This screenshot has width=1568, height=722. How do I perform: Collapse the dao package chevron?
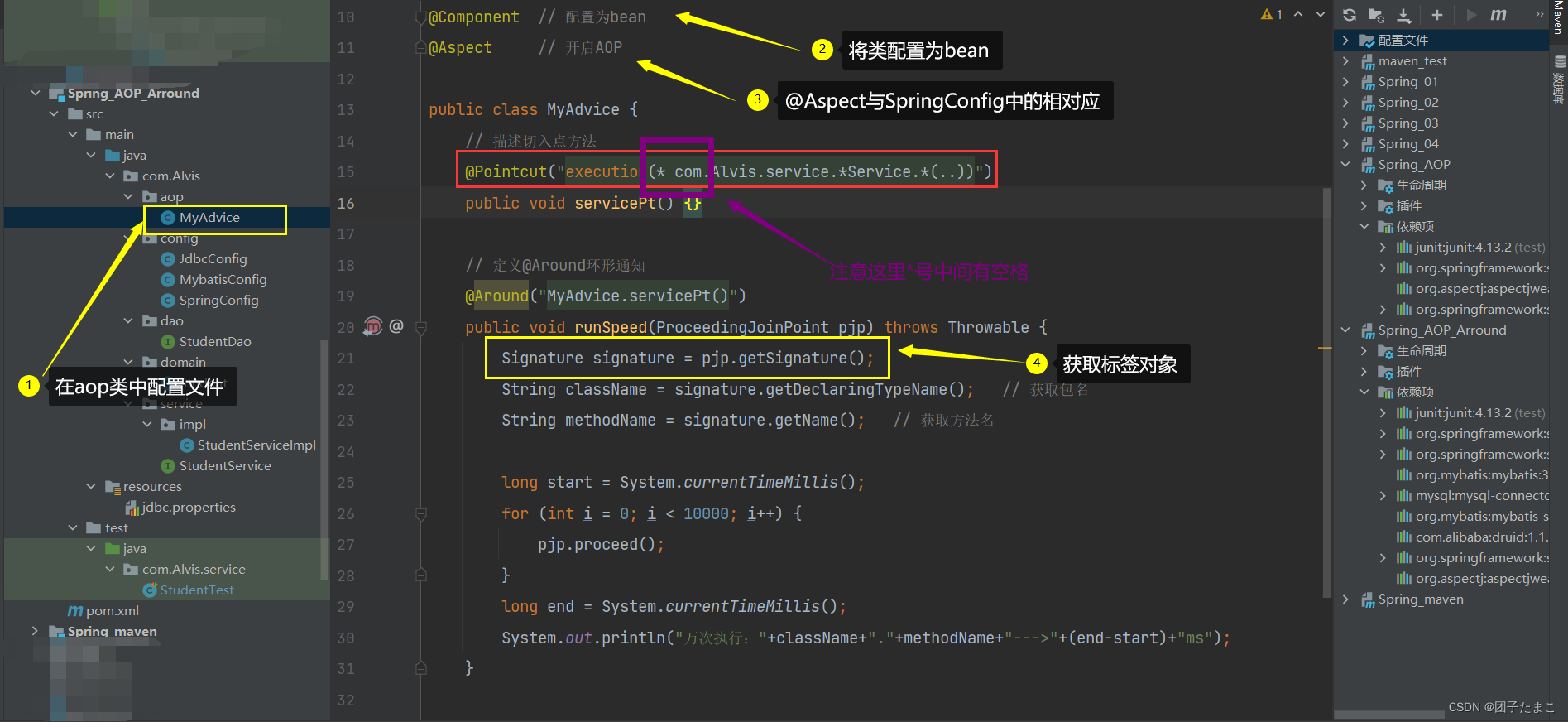pos(128,320)
